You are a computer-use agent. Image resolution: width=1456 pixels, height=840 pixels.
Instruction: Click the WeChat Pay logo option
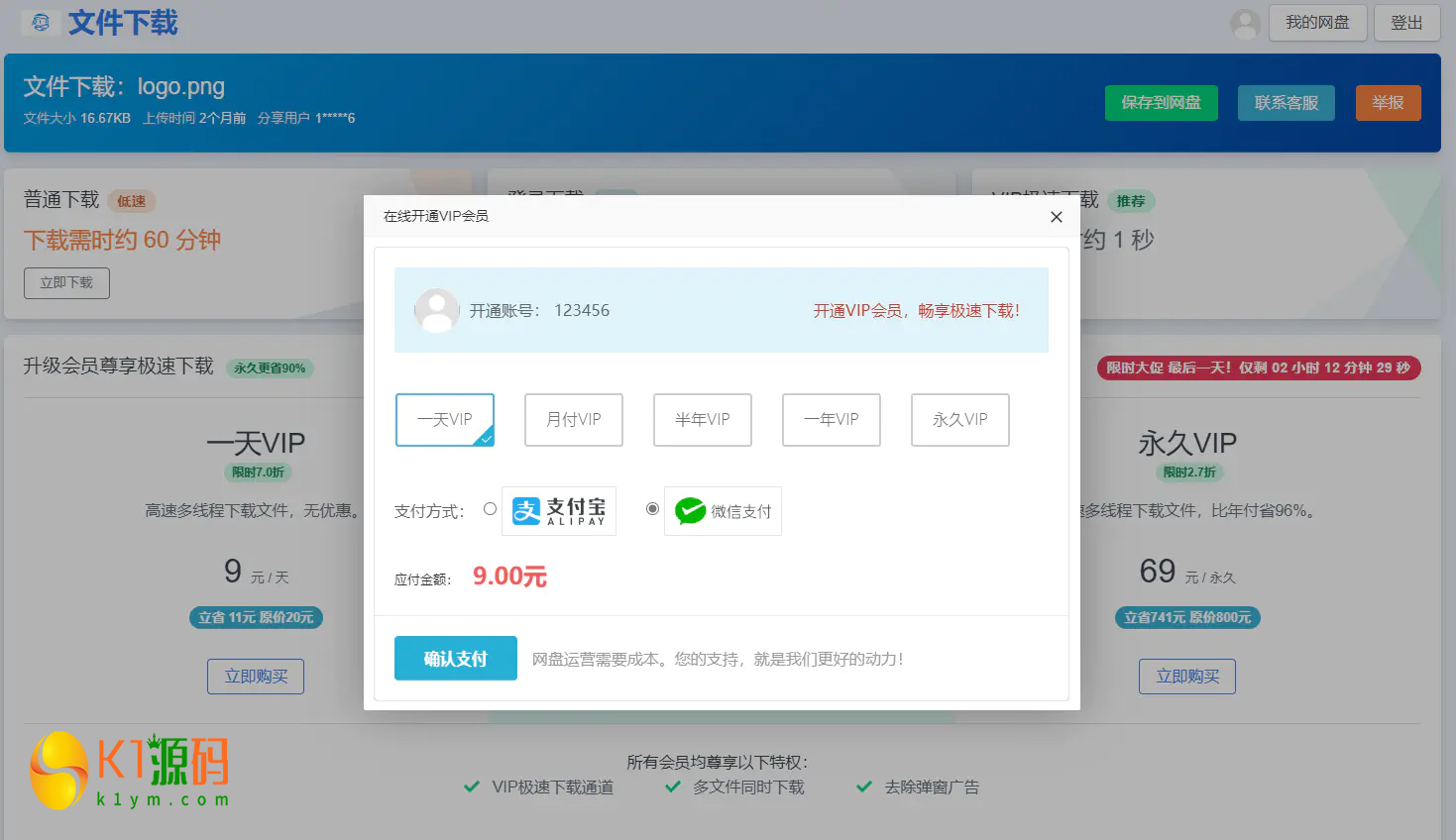pos(723,511)
